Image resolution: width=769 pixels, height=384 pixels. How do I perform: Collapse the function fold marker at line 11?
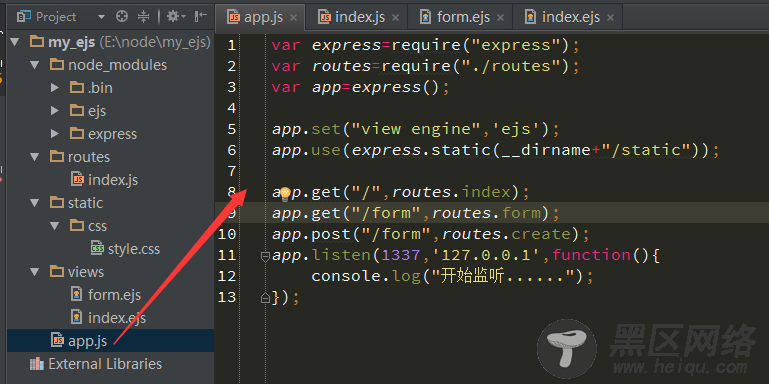coord(265,256)
